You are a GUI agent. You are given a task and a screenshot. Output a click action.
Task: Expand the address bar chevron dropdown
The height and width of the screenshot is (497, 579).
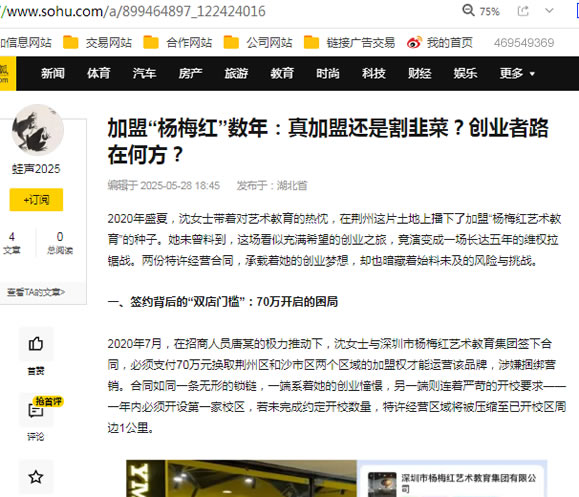(549, 11)
